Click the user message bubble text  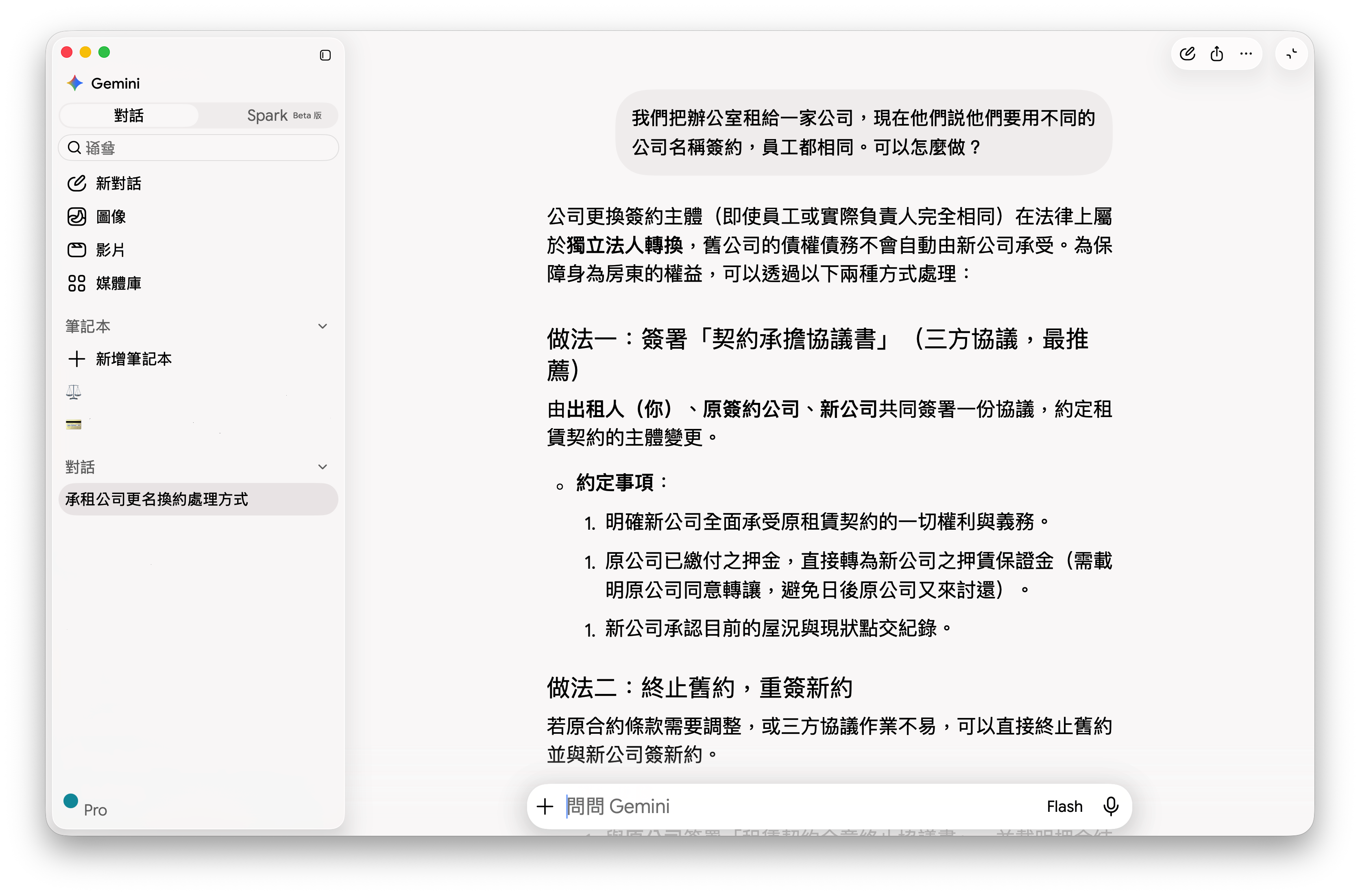863,133
